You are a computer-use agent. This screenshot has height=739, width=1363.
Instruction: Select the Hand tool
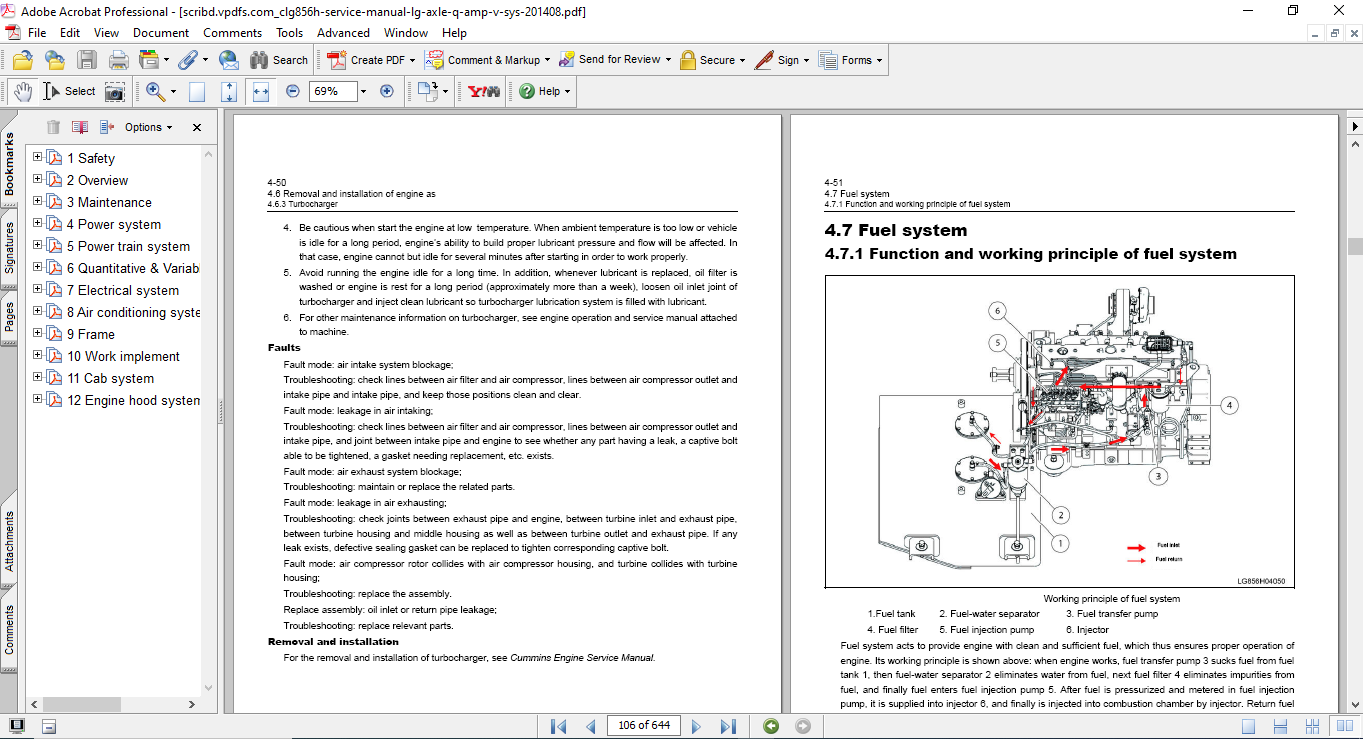click(x=22, y=91)
